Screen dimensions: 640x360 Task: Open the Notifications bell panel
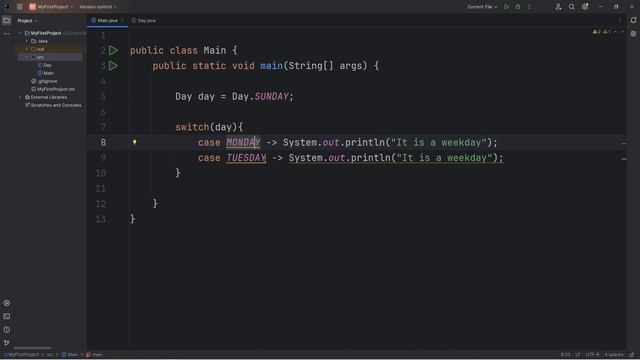point(633,20)
